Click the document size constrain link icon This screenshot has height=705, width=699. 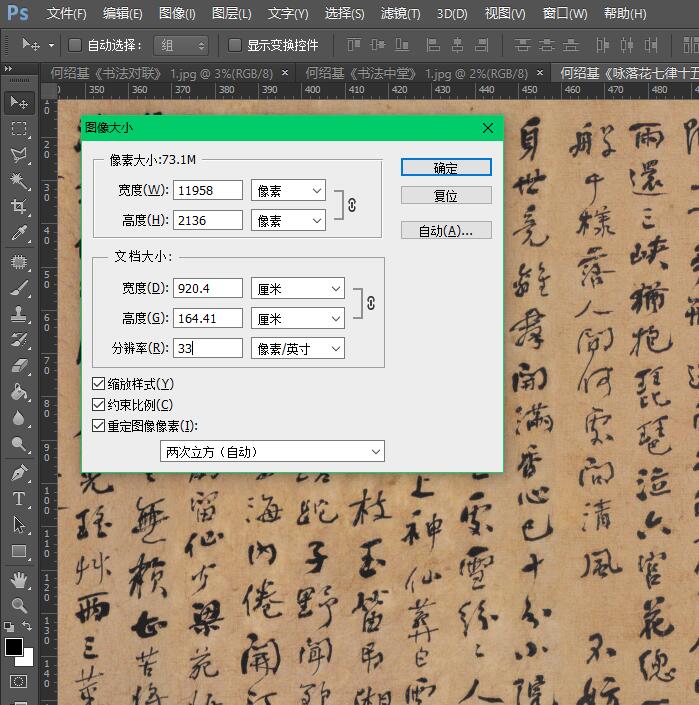[x=371, y=303]
